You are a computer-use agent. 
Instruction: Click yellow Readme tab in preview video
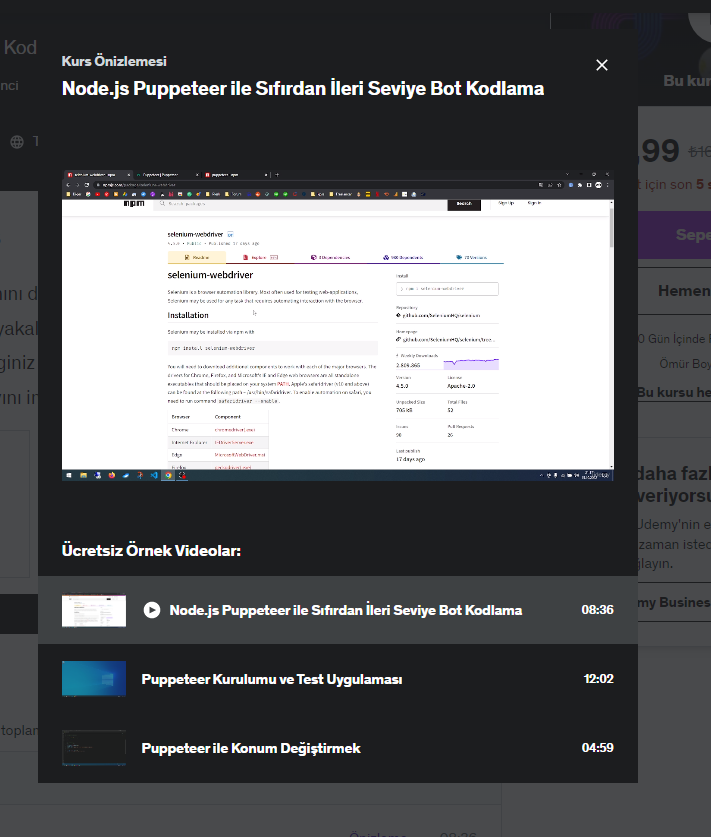point(196,257)
